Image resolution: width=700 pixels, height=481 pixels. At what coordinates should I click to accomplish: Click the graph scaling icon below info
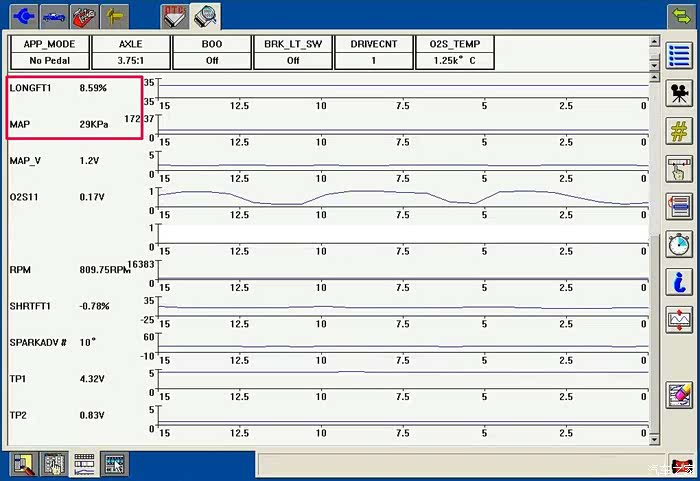tap(680, 320)
